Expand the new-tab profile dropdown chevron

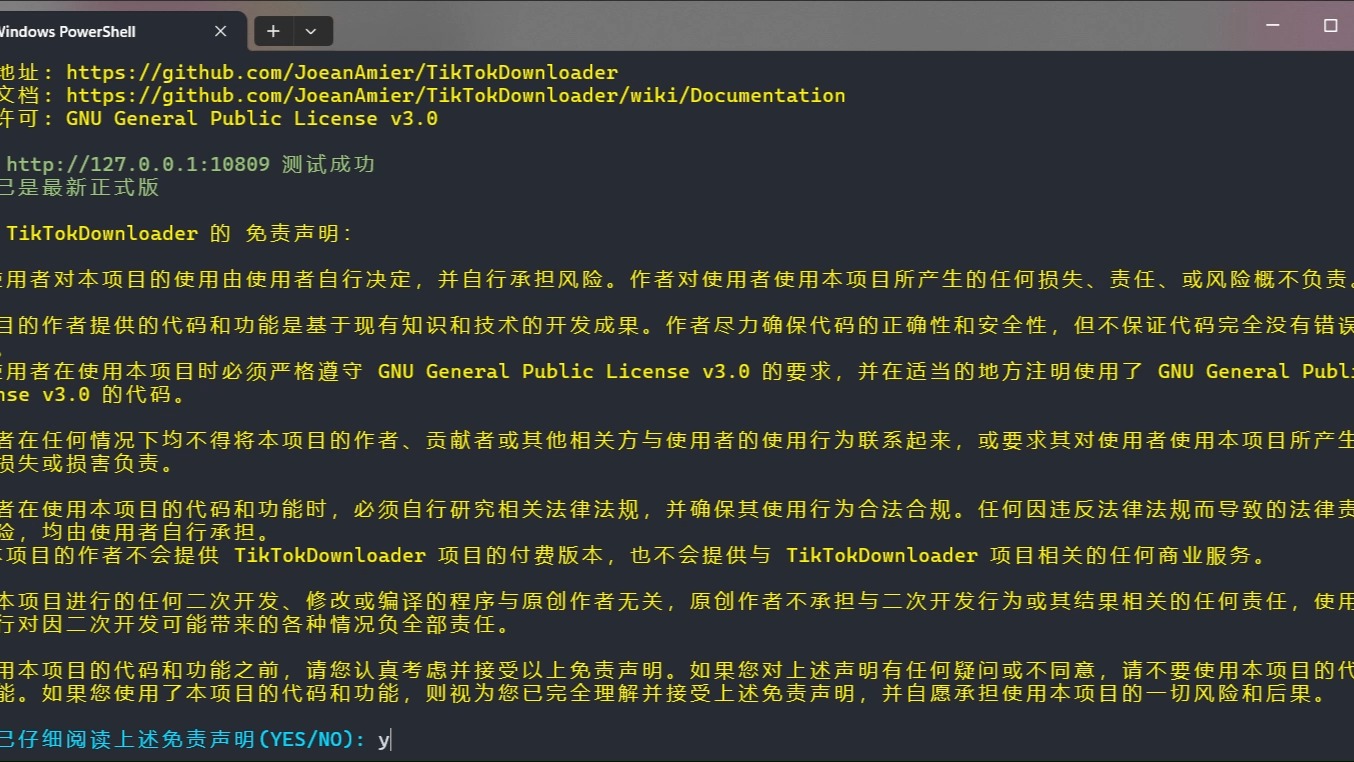click(311, 31)
